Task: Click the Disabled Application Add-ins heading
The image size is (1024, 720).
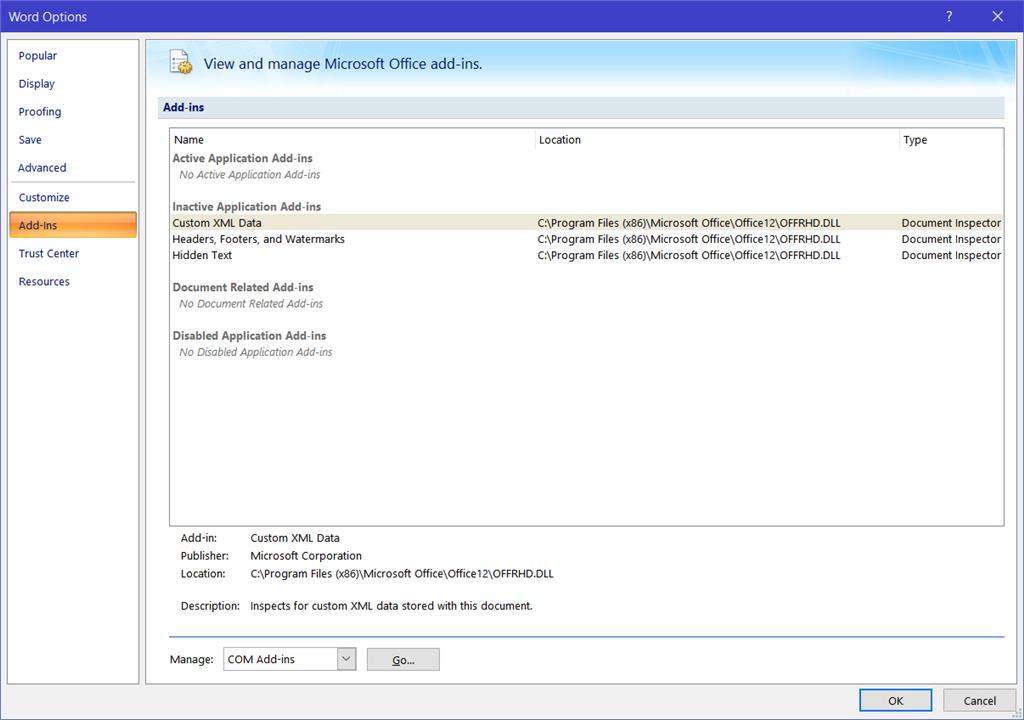Action: tap(249, 336)
